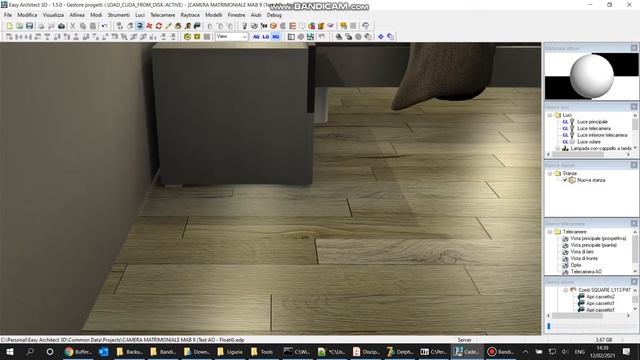The height and width of the screenshot is (360, 640).
Task: Click the highlighted blue active toolbar icon
Action: tap(140, 26)
